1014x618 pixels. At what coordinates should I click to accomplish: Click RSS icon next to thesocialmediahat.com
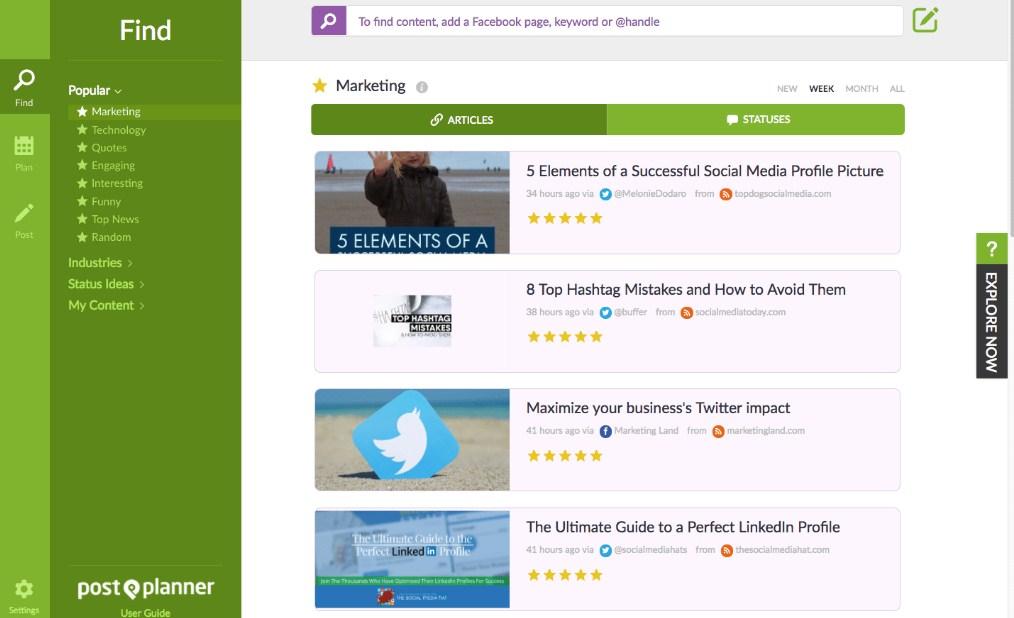pos(726,550)
